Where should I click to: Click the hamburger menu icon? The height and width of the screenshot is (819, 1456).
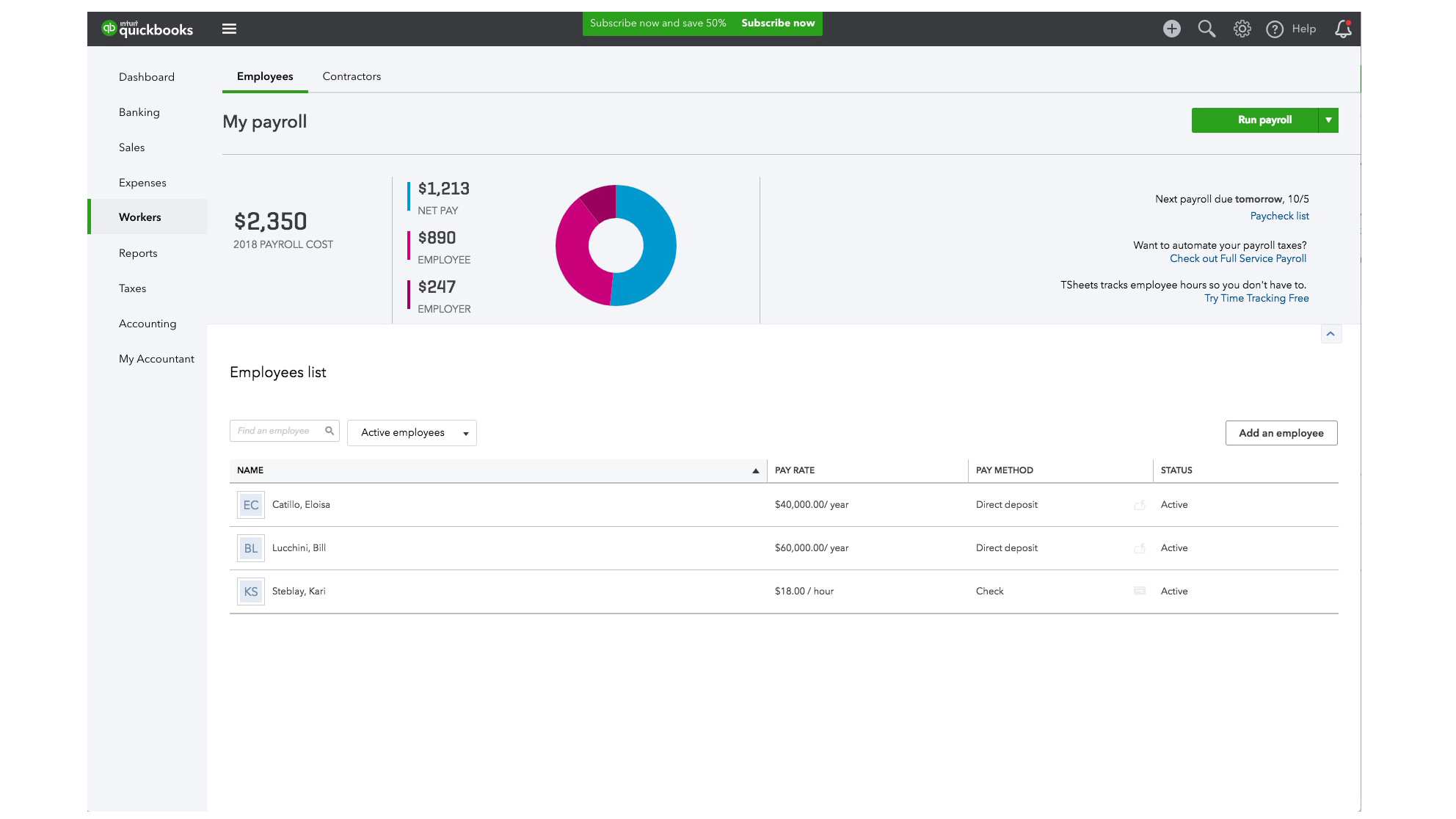[228, 28]
